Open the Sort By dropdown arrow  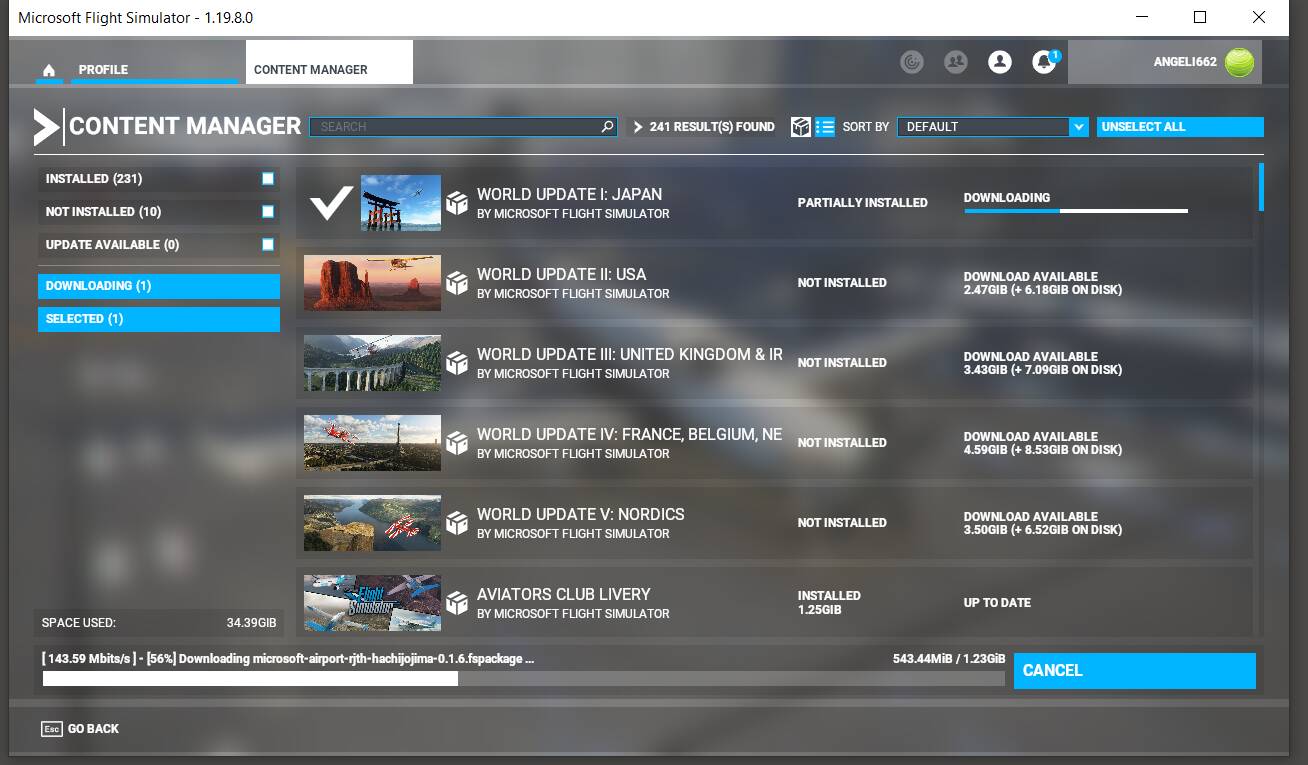(1078, 127)
